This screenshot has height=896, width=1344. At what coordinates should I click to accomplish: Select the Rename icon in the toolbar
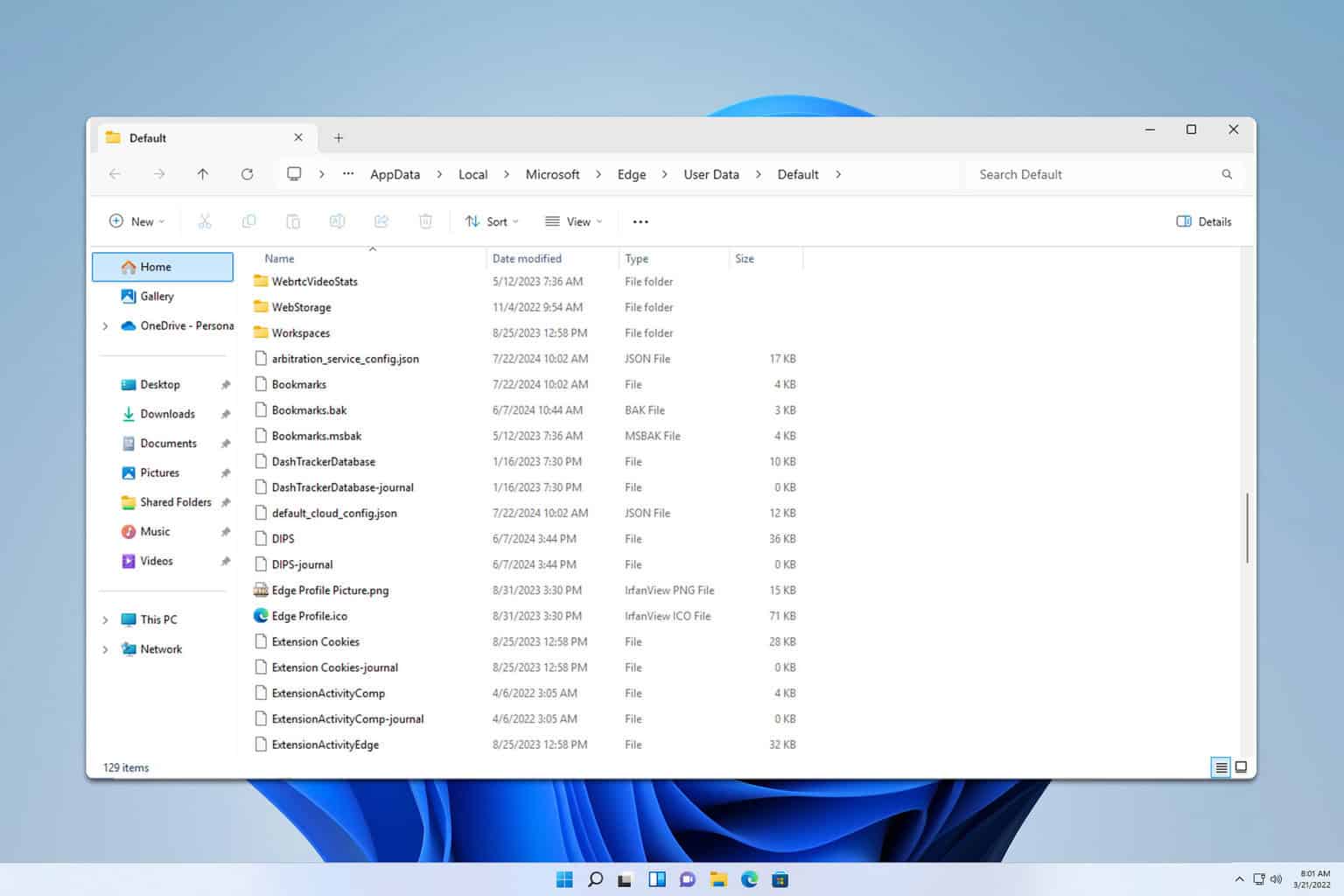337,220
